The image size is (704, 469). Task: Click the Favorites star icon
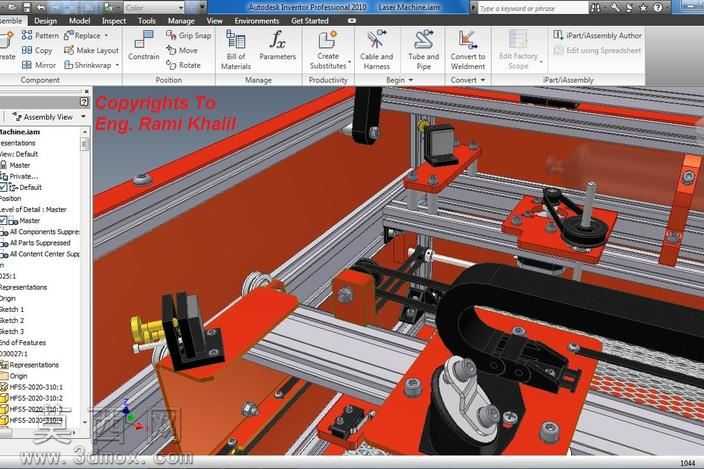643,8
